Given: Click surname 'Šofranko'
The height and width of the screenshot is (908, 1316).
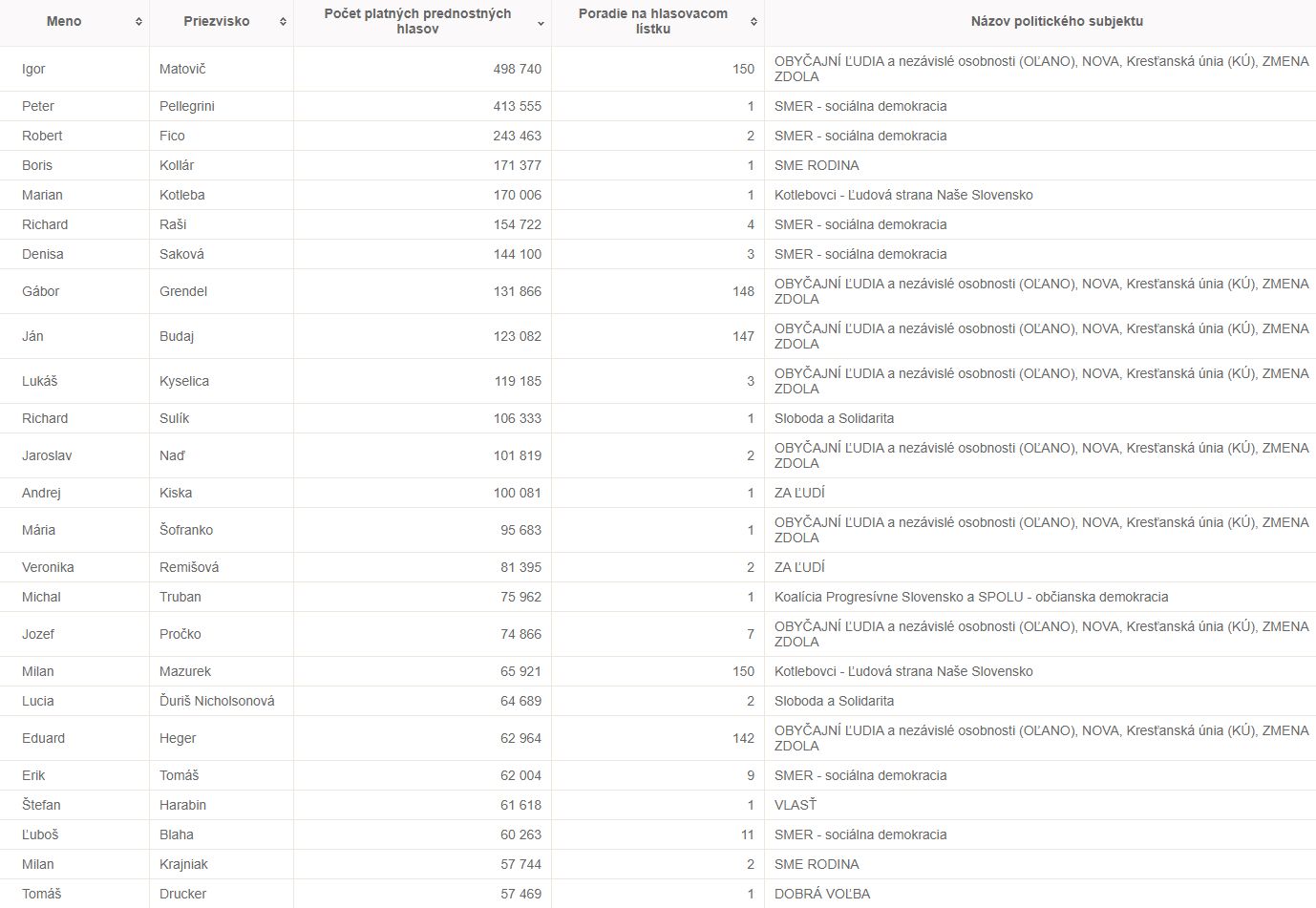Looking at the screenshot, I should coord(186,530).
